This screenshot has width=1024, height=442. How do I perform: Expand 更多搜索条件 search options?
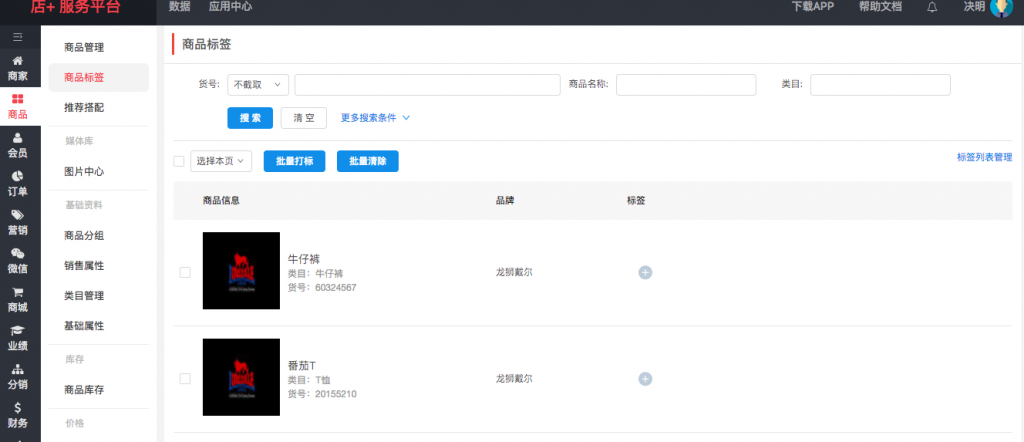point(375,118)
